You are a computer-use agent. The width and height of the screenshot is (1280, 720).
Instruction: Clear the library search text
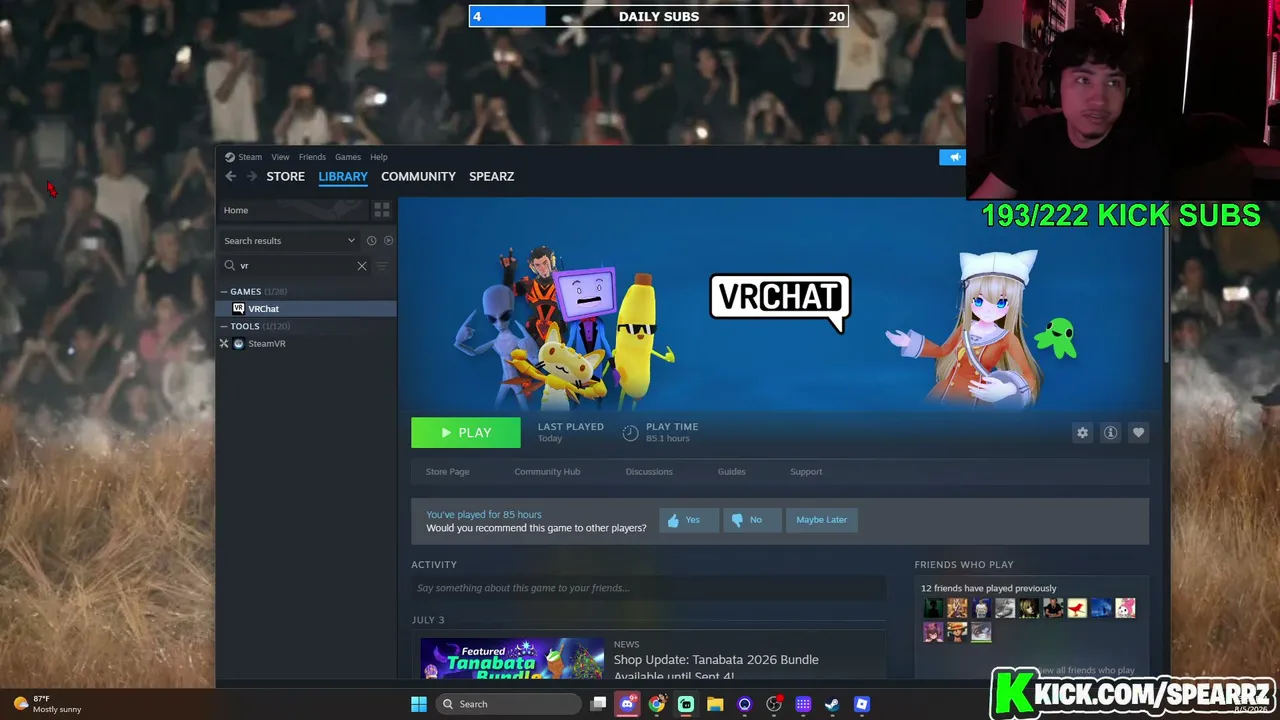click(x=362, y=266)
